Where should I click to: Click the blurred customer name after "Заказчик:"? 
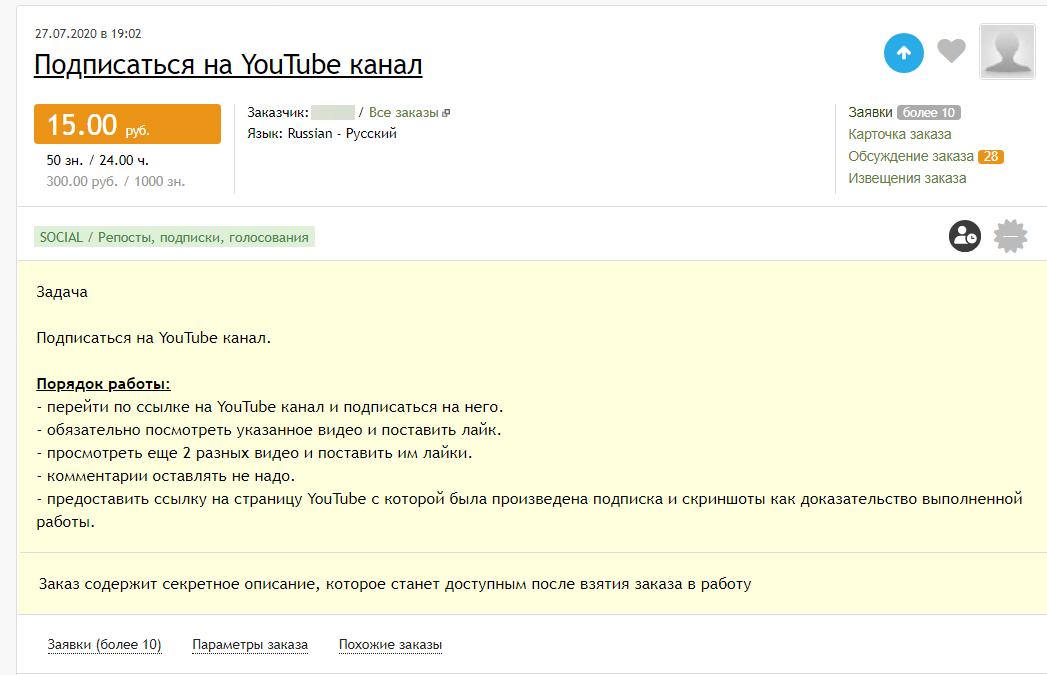(332, 113)
